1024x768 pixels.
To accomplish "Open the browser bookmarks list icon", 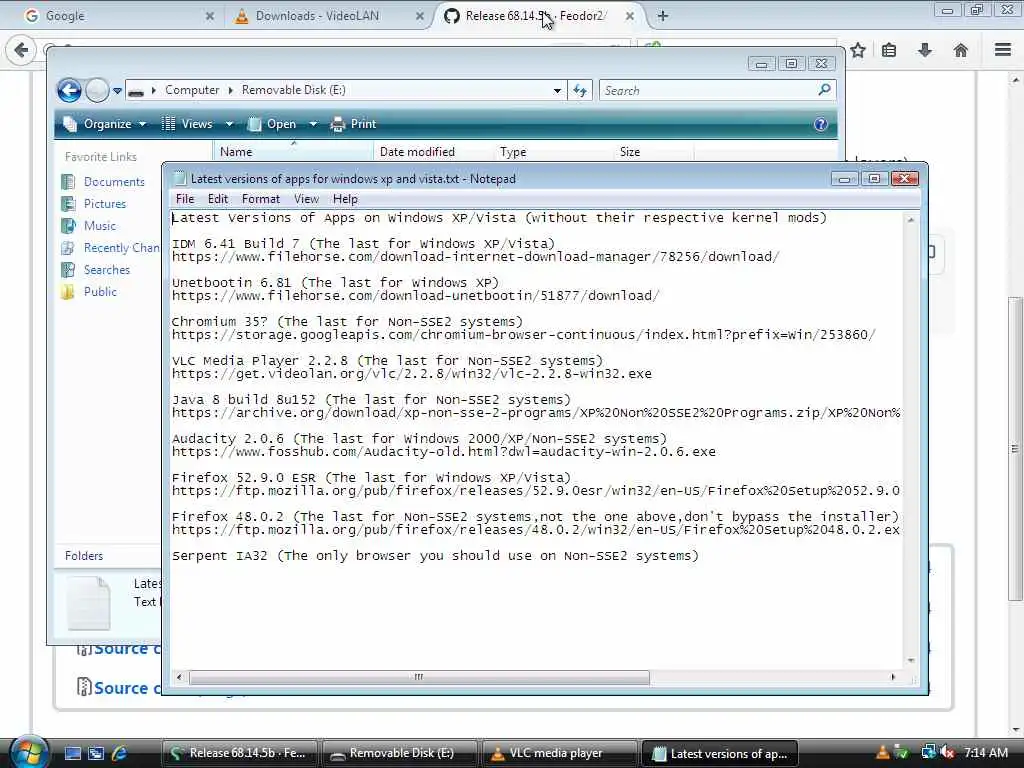I will point(889,50).
